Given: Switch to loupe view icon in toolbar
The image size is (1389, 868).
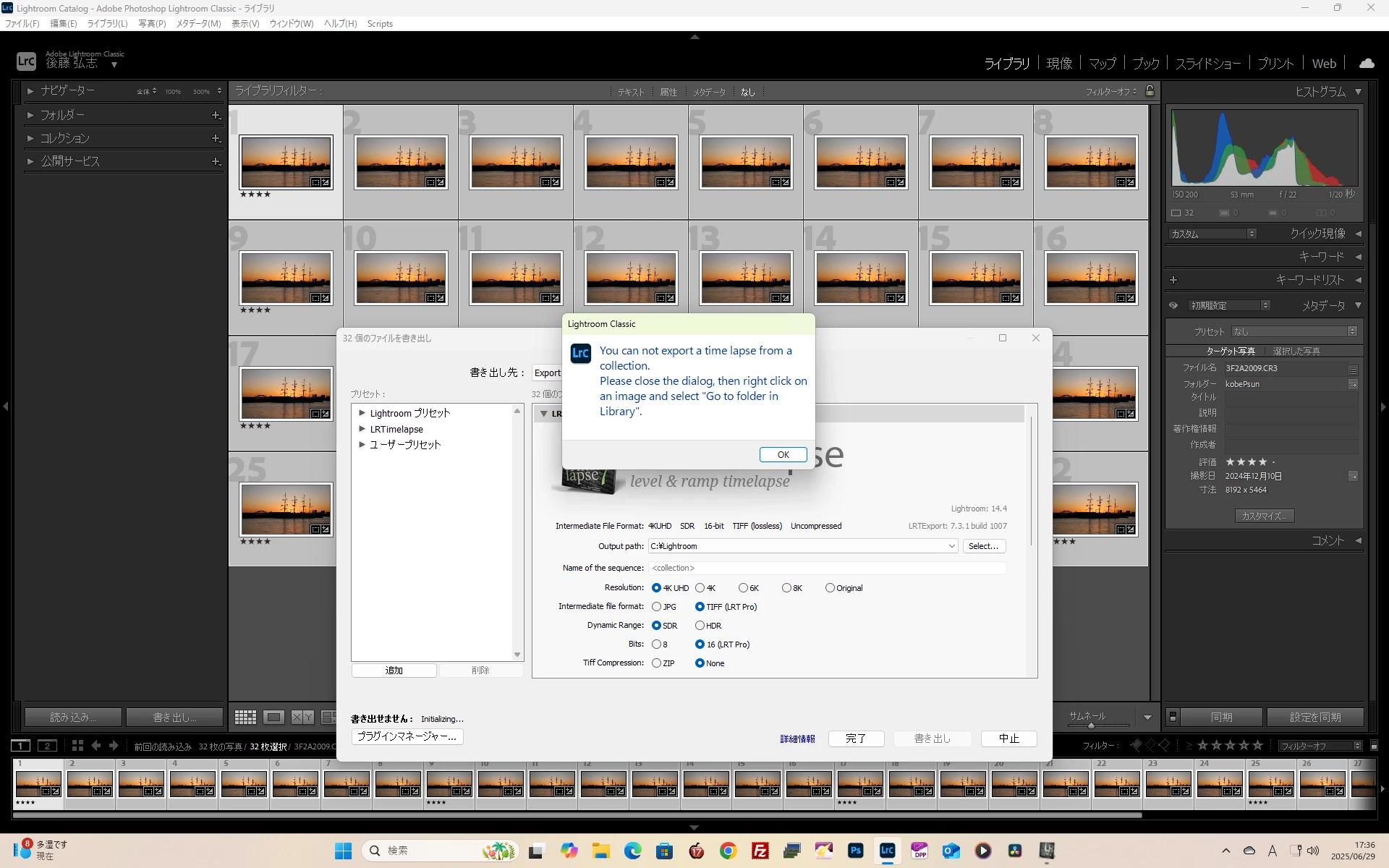Looking at the screenshot, I should tap(273, 717).
